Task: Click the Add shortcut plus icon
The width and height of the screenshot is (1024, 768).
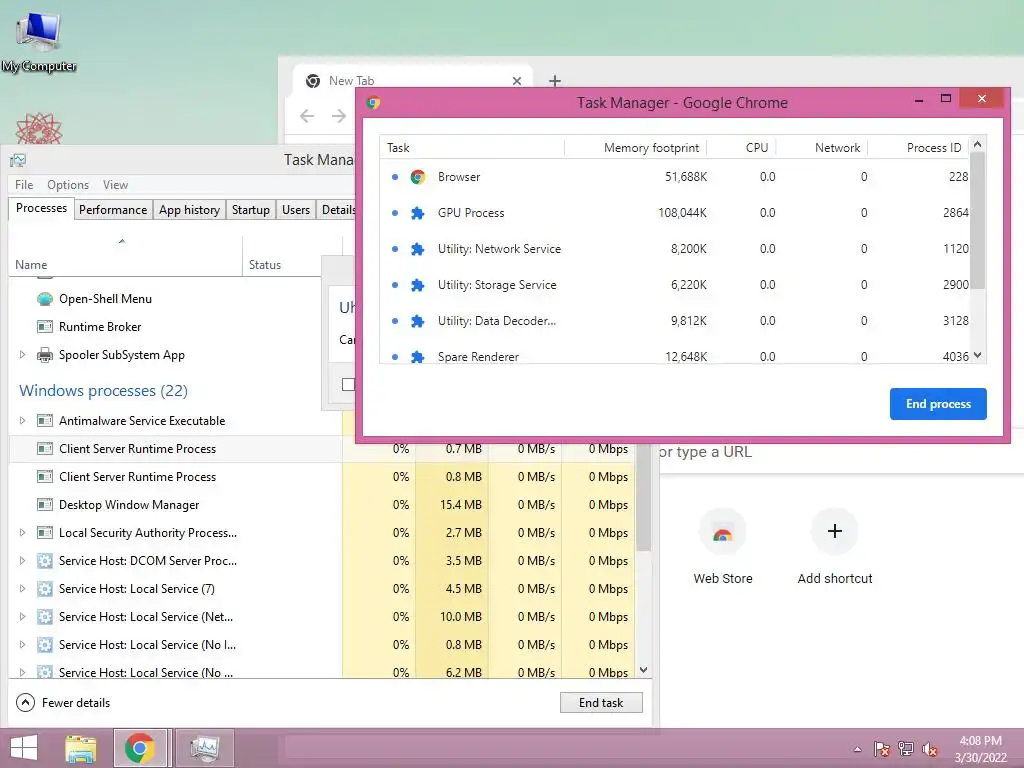Action: (x=835, y=532)
